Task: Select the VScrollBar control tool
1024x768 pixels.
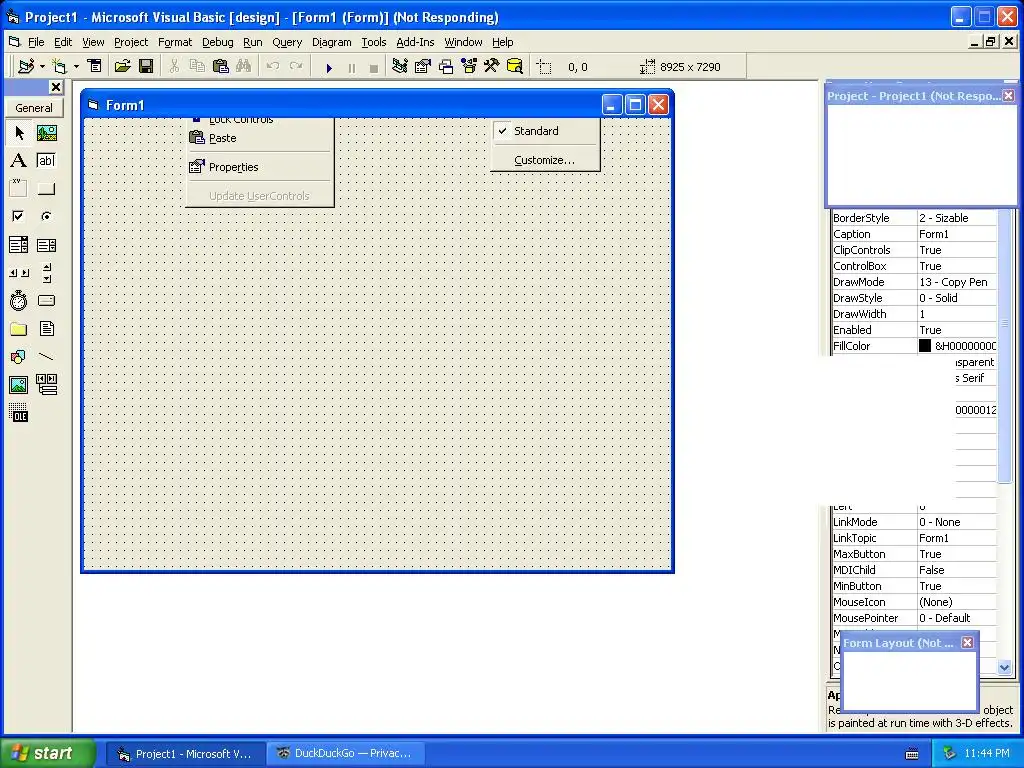Action: click(x=46, y=273)
